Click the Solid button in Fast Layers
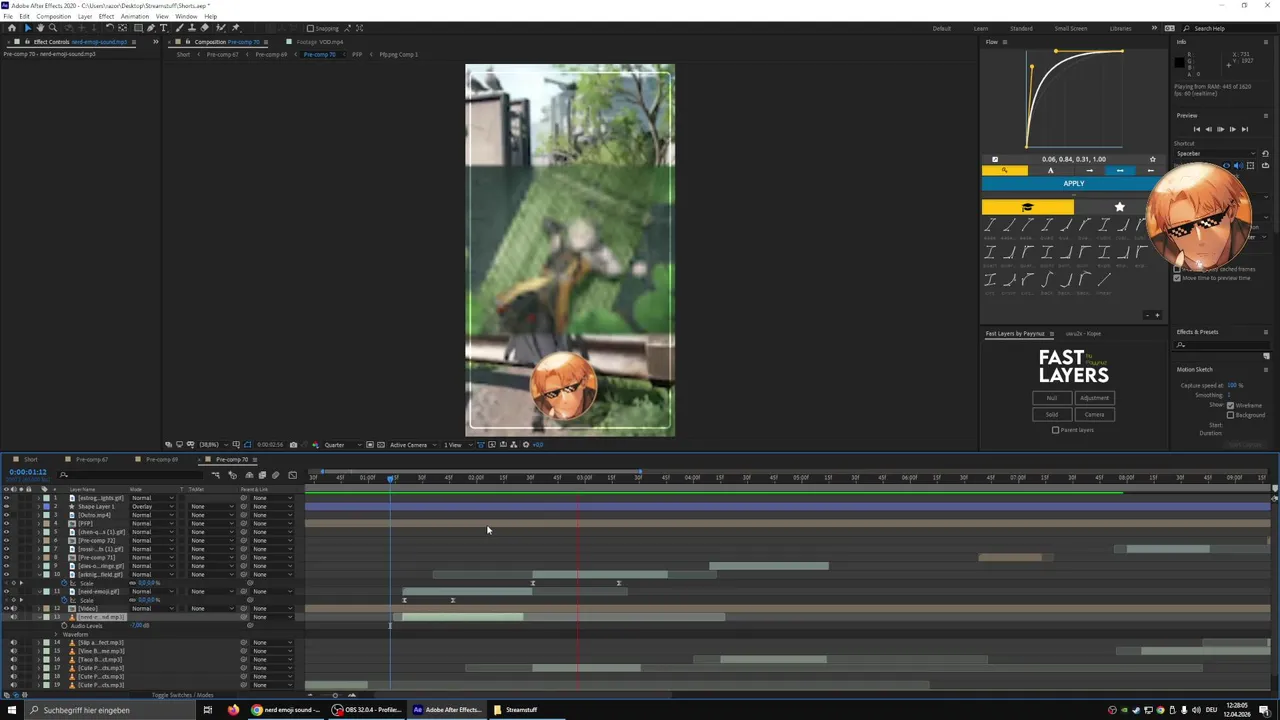This screenshot has width=1280, height=720. pyautogui.click(x=1052, y=414)
